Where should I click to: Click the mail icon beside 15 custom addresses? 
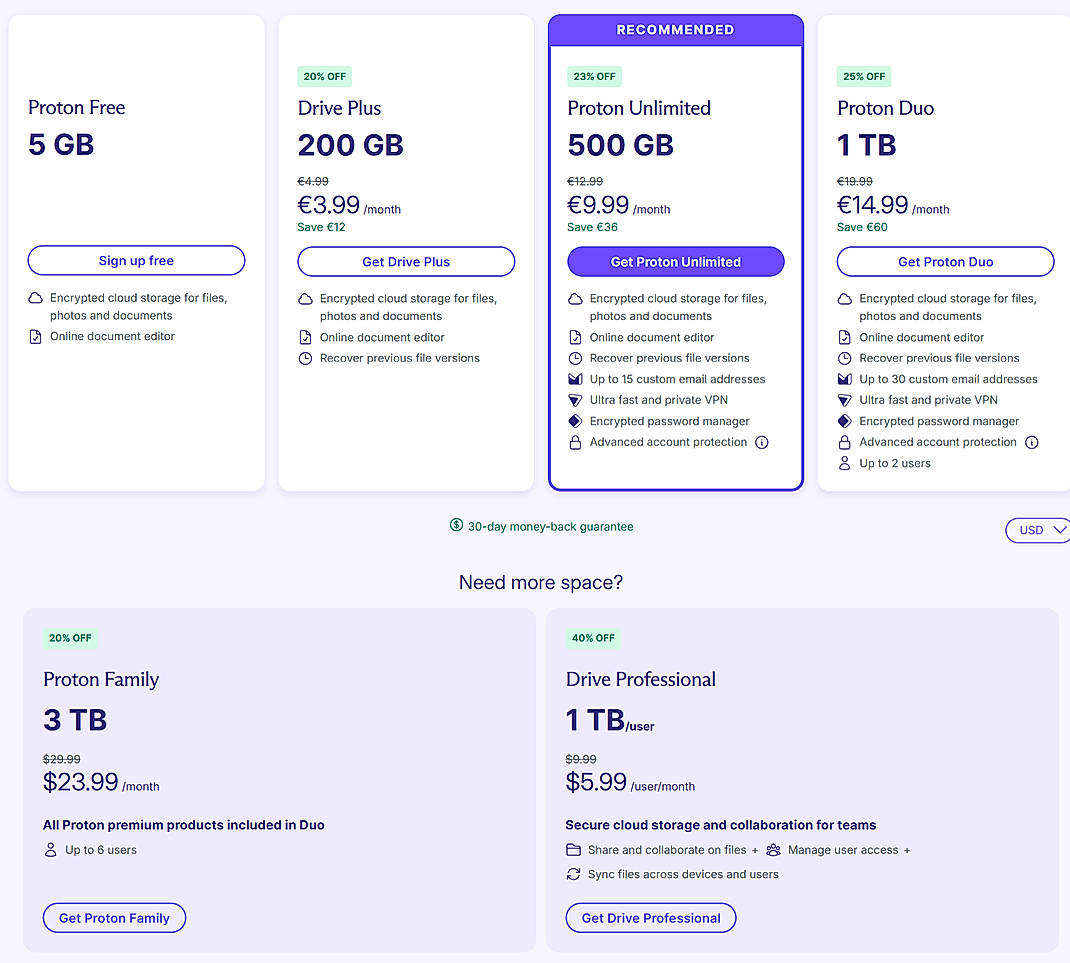coord(575,379)
